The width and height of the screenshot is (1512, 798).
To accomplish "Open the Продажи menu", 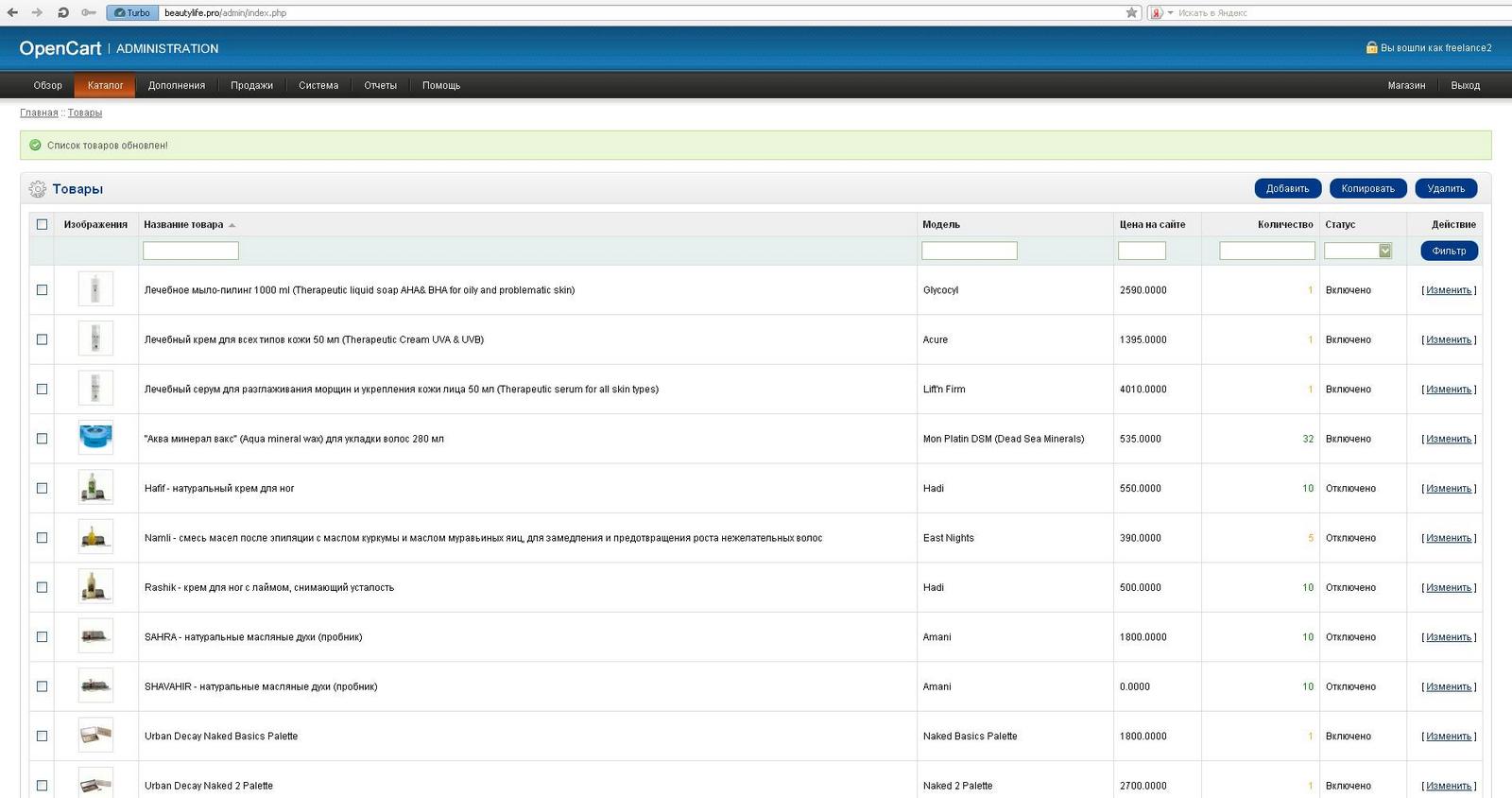I will coord(251,85).
